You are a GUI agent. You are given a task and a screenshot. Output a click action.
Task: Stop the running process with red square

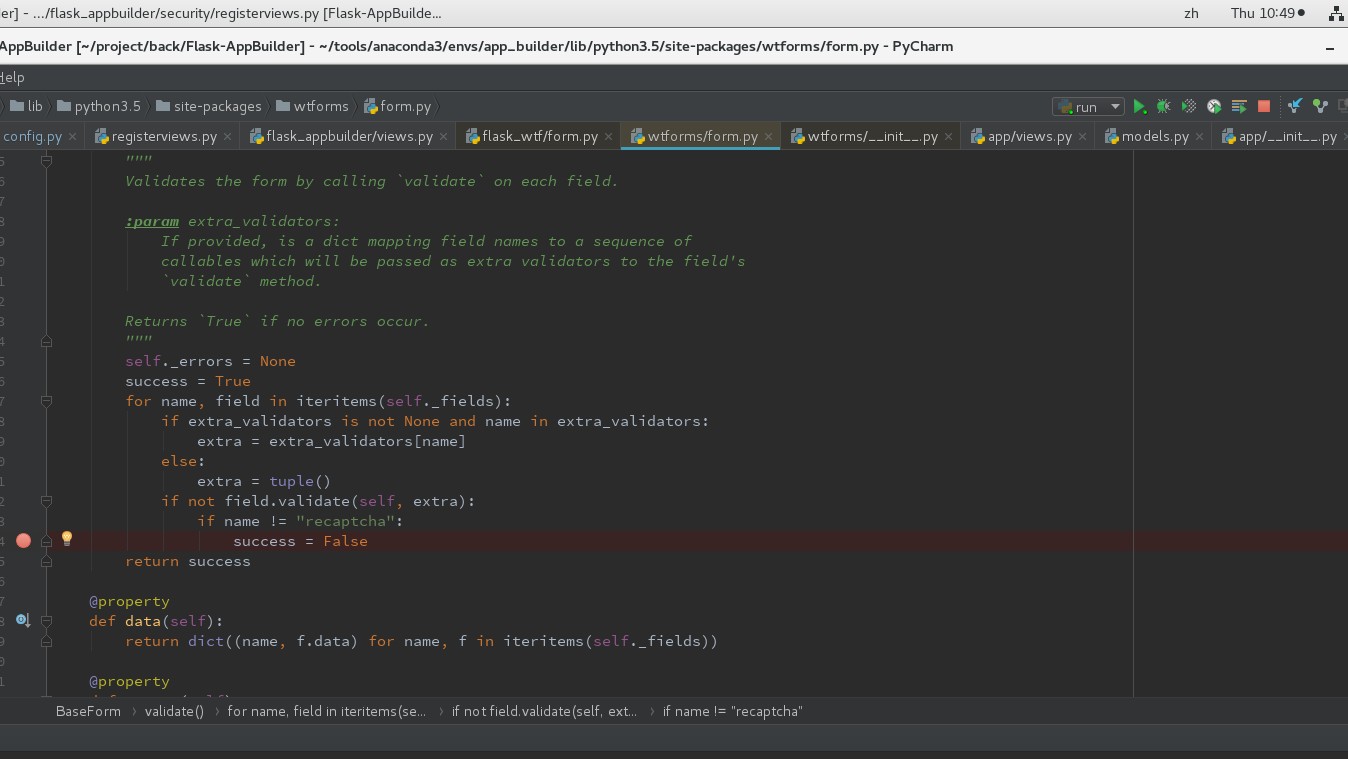[1264, 106]
